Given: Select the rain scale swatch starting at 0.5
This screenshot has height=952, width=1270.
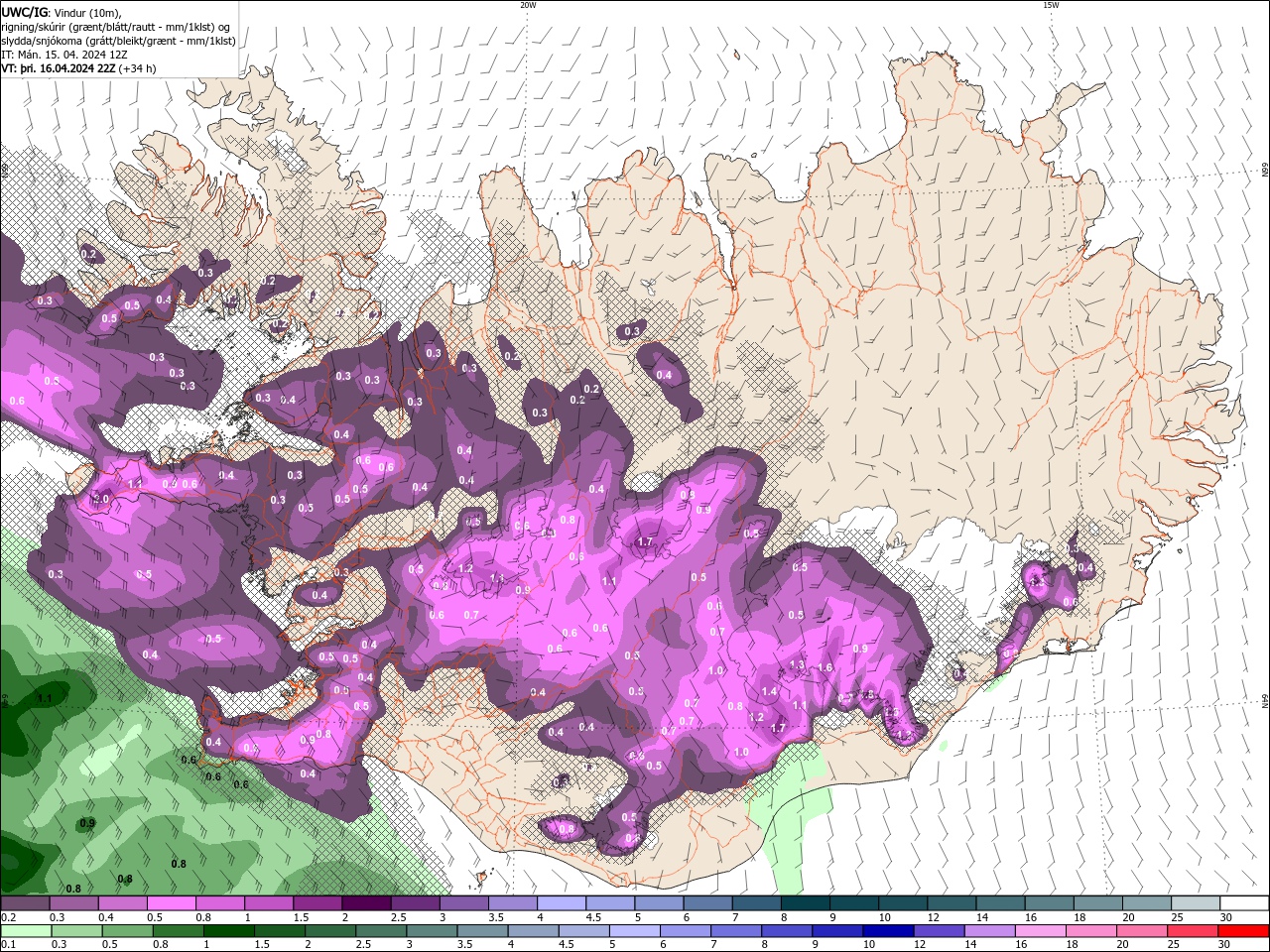Looking at the screenshot, I should [127, 931].
